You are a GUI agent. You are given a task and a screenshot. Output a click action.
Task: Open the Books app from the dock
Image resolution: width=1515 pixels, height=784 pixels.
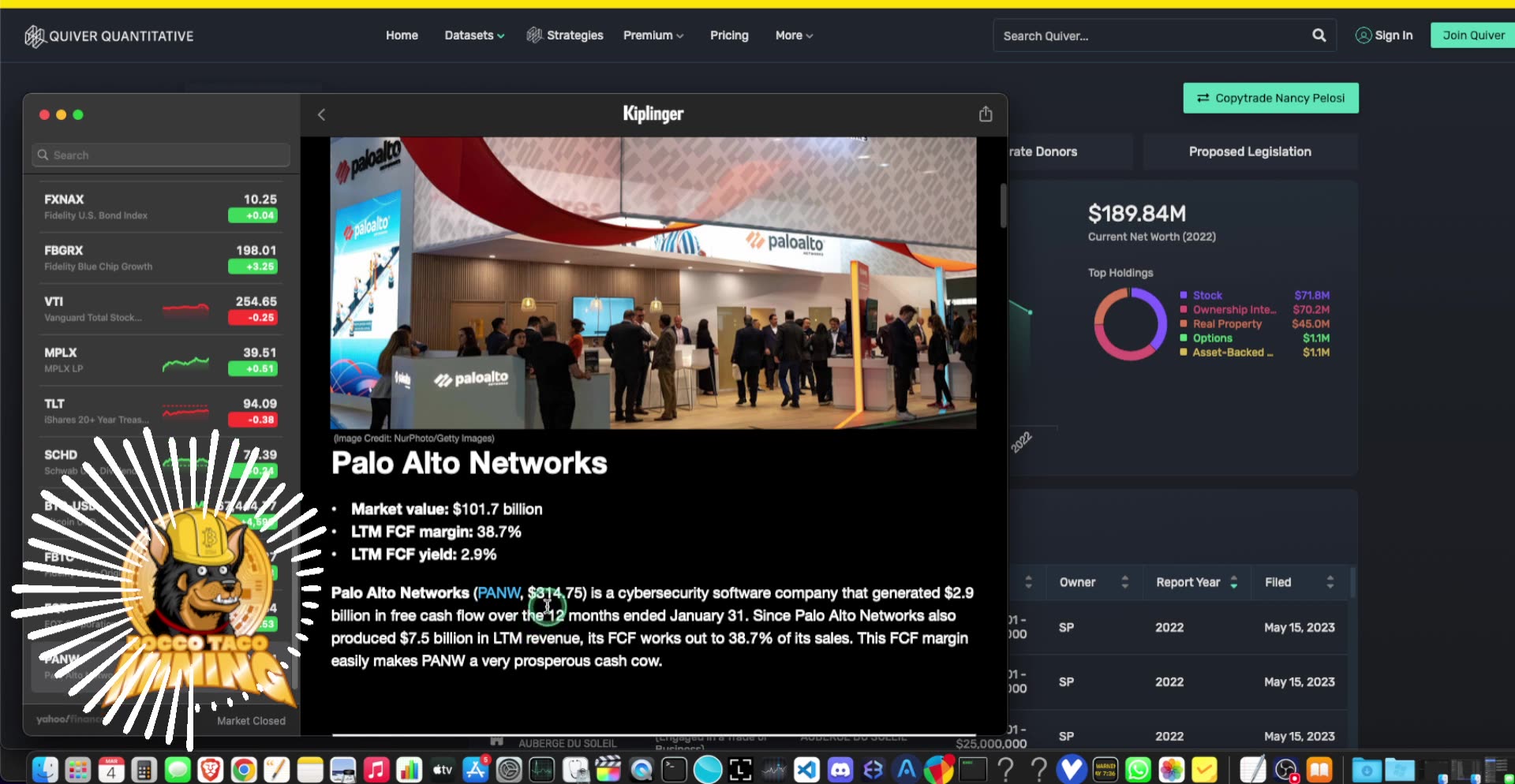tap(1320, 768)
